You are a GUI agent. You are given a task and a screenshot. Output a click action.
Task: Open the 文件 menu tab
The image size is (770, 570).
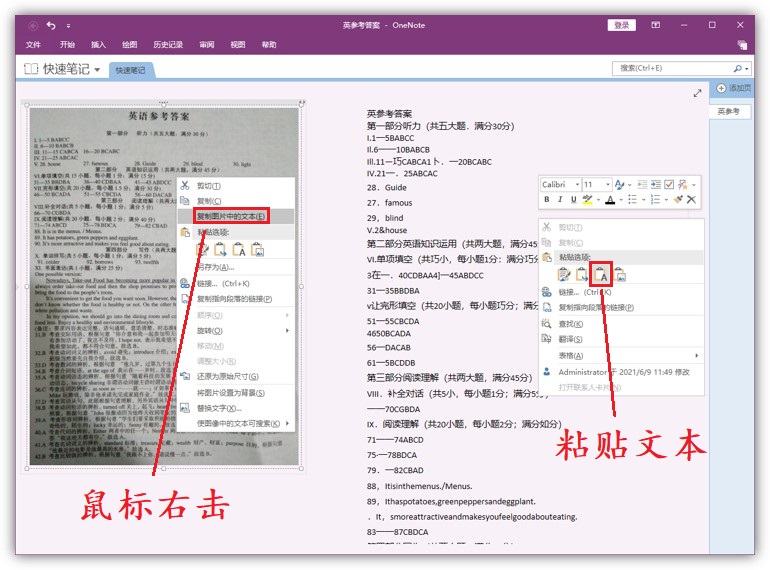coord(33,45)
